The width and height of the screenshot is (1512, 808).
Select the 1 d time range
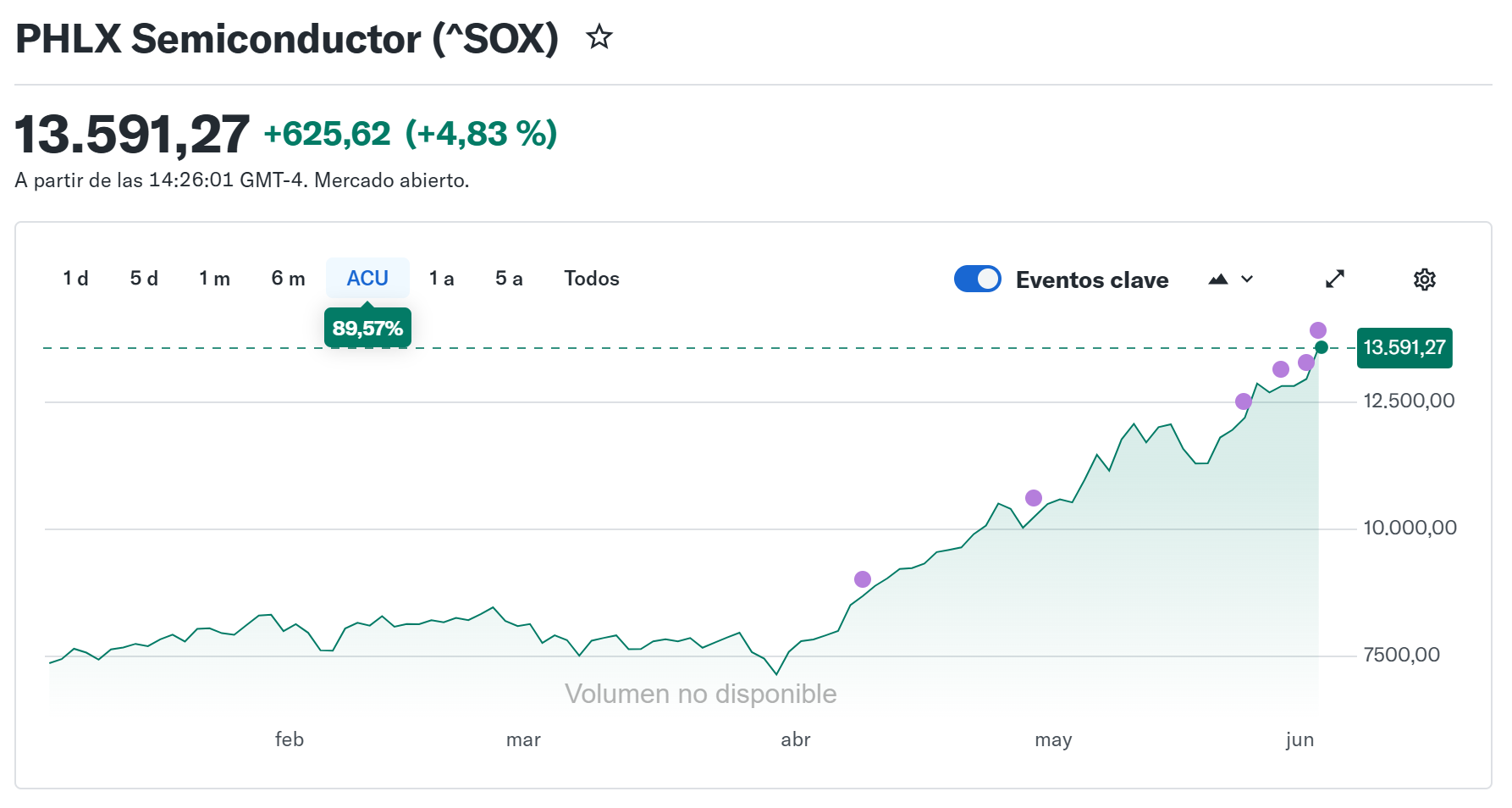coord(75,279)
